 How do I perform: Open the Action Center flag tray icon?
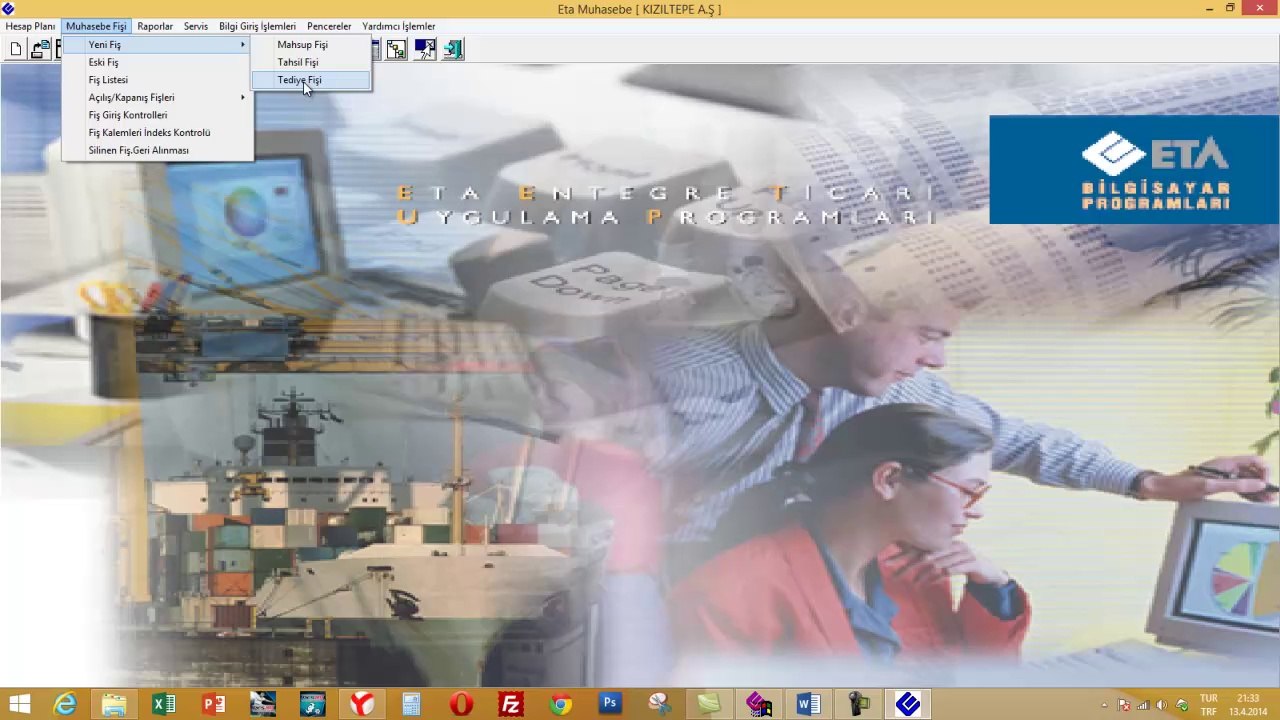click(1123, 706)
